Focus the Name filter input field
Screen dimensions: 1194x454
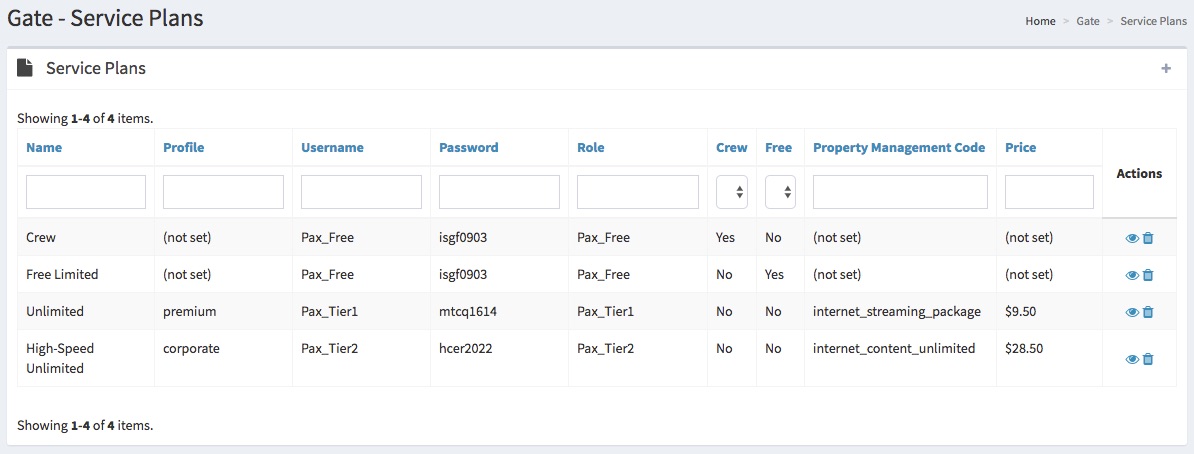tap(86, 192)
